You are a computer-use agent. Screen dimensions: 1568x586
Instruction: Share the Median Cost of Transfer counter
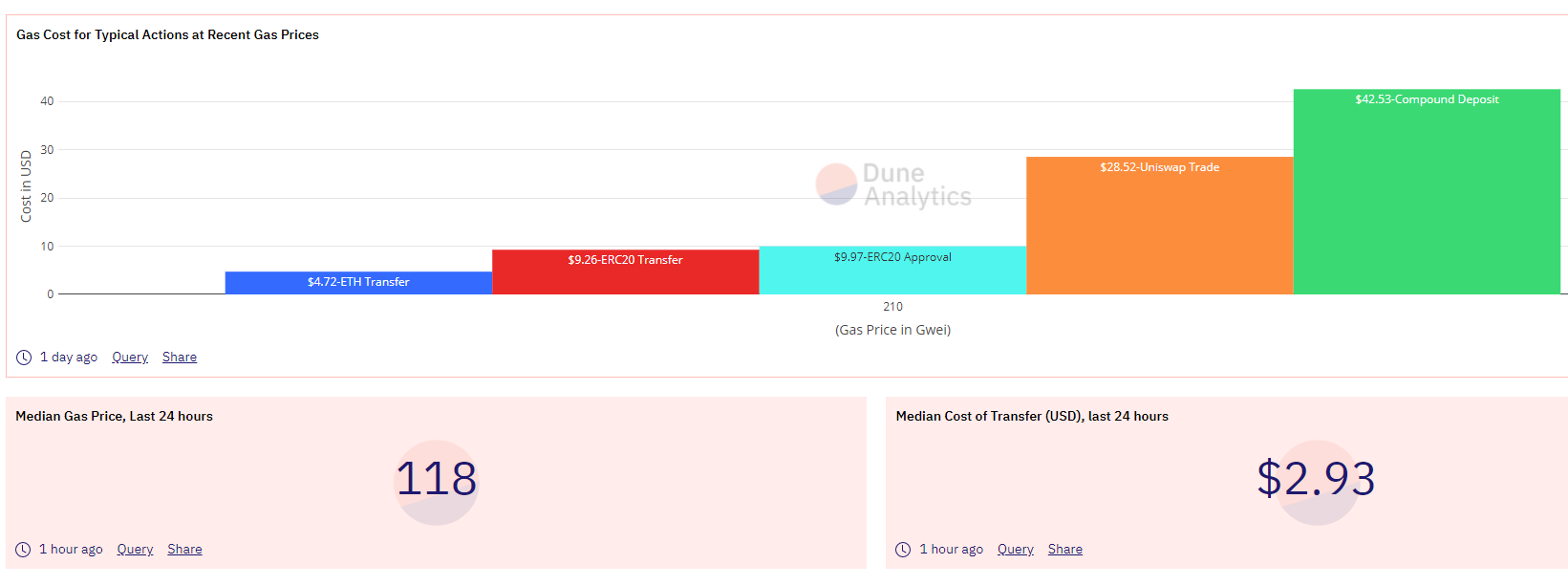point(1065,550)
